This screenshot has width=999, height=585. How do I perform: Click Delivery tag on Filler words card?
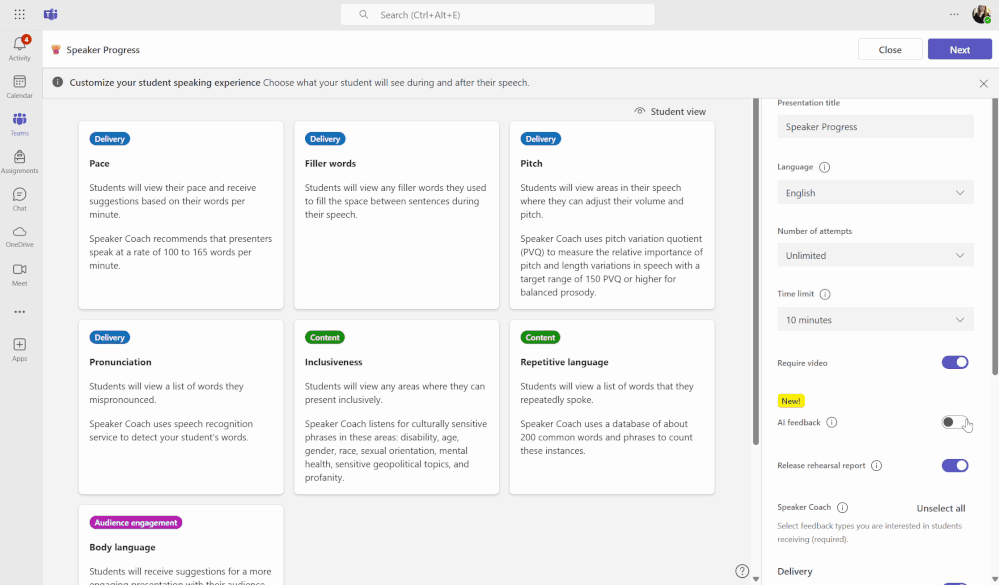coord(325,139)
